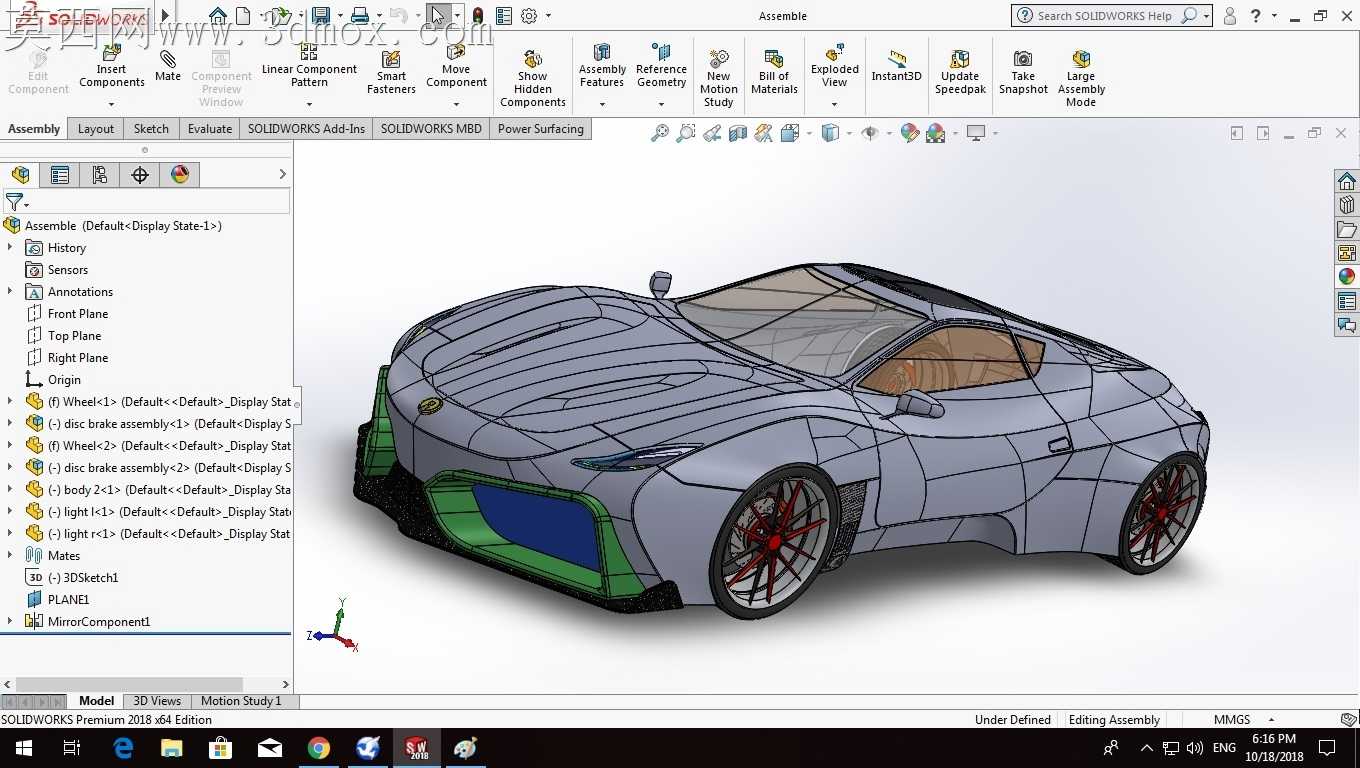Create an Exploded View

click(835, 65)
